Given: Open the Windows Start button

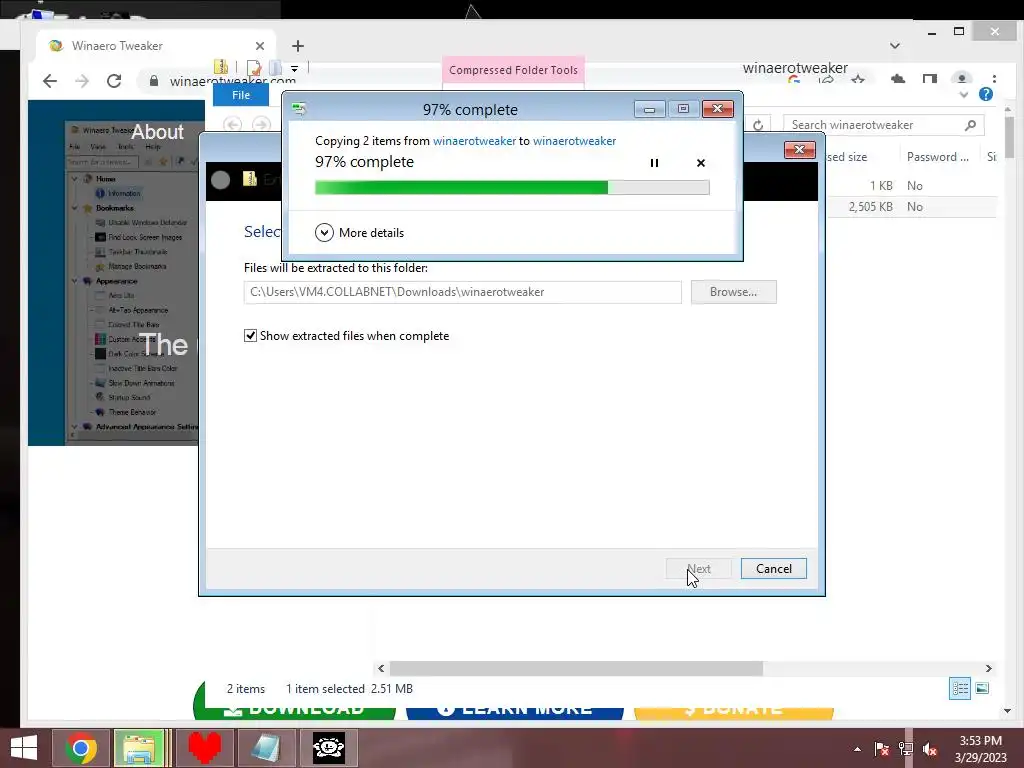Looking at the screenshot, I should pyautogui.click(x=24, y=748).
